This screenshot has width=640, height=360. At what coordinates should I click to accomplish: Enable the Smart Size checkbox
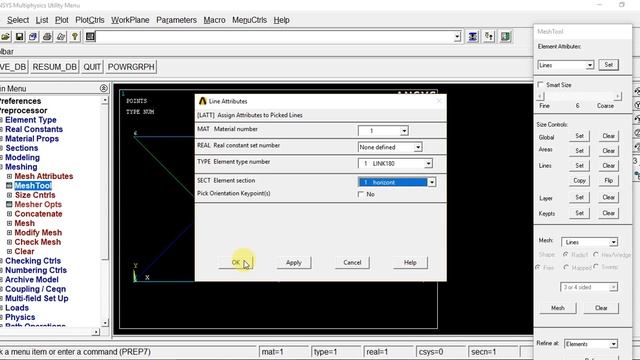click(x=540, y=84)
